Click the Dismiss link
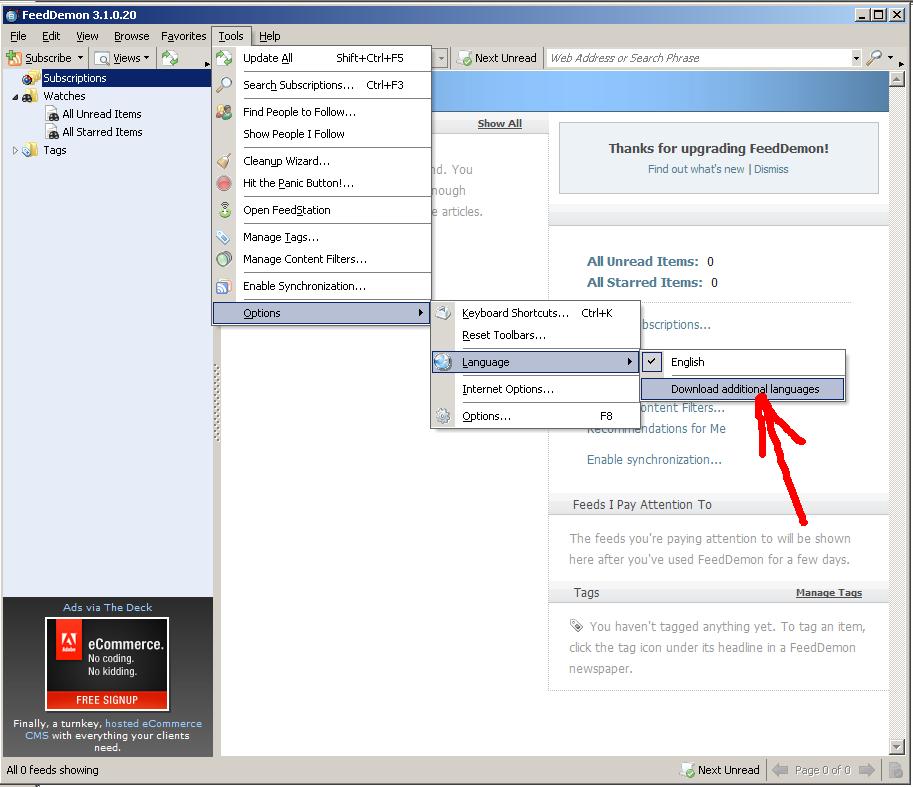Screen dimensions: 913x787 point(771,169)
